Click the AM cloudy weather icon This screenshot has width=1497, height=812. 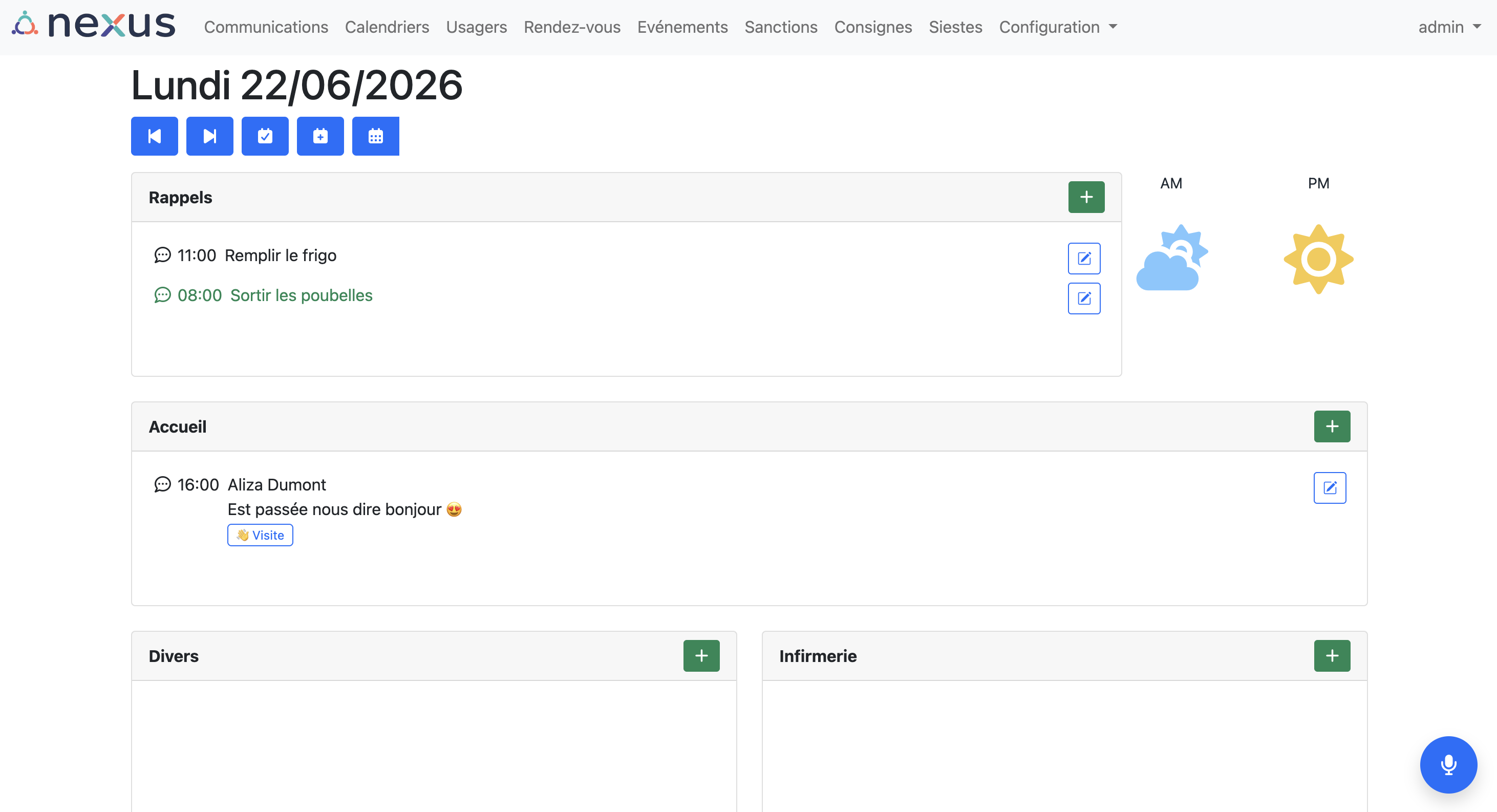1171,258
